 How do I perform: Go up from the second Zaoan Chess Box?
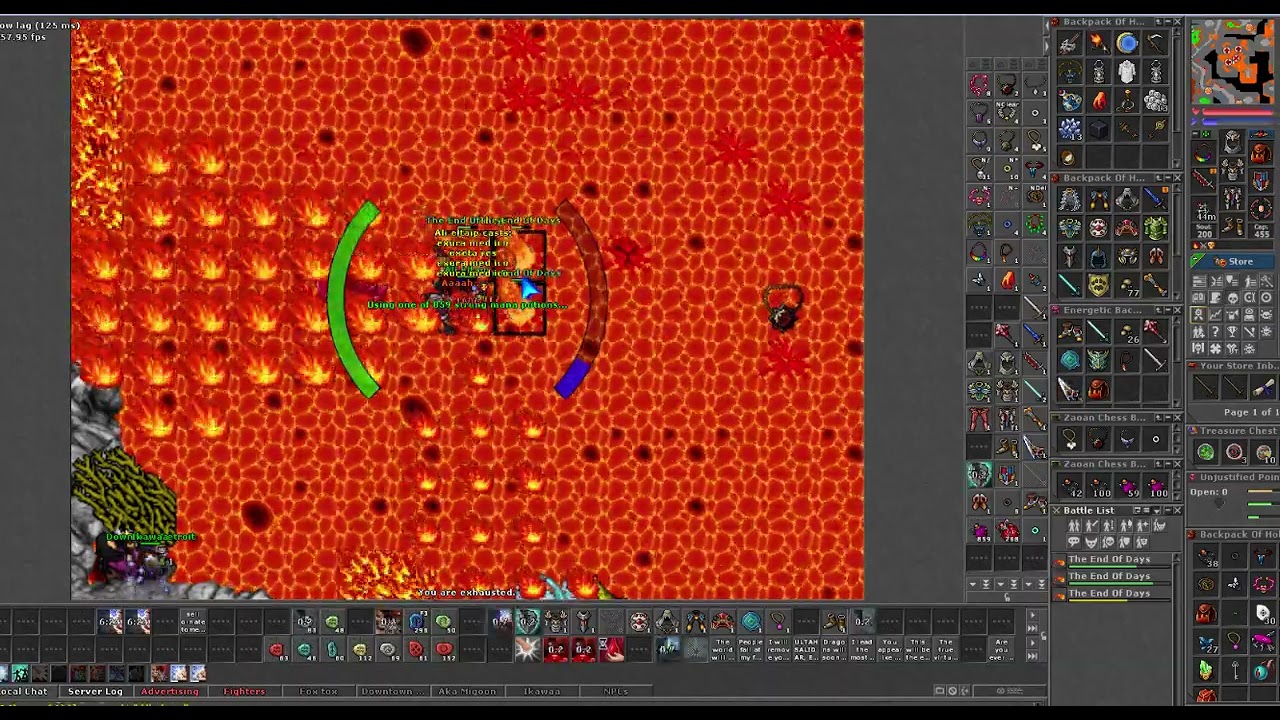click(1158, 464)
